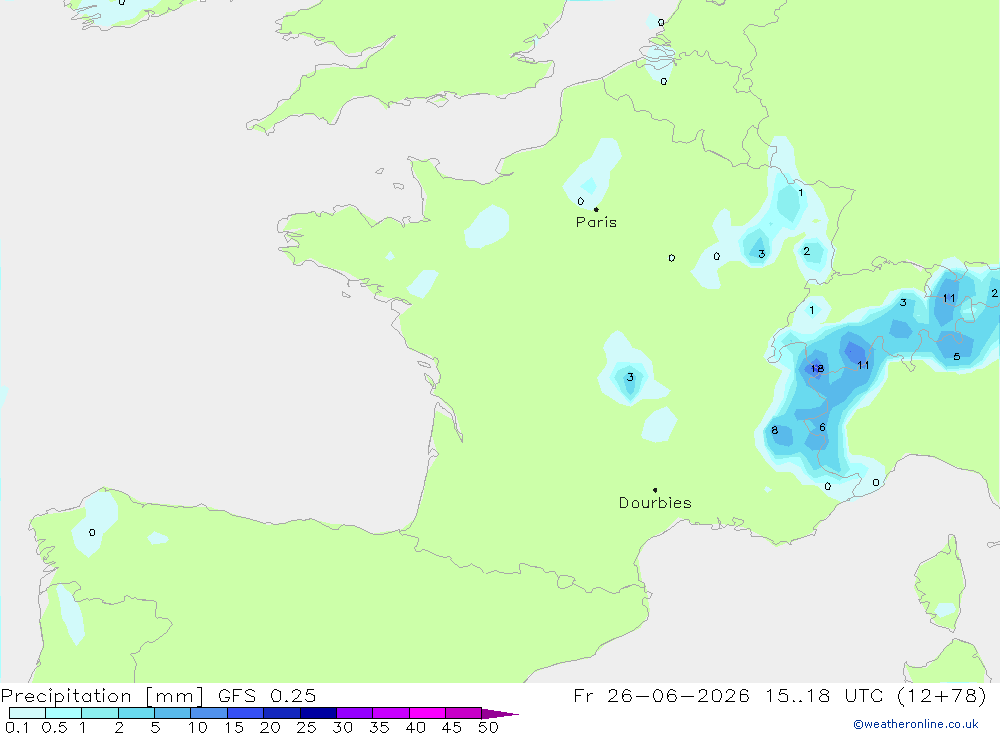Pick the 45–50 mm legend swatch
1000x733 pixels.
(x=463, y=713)
